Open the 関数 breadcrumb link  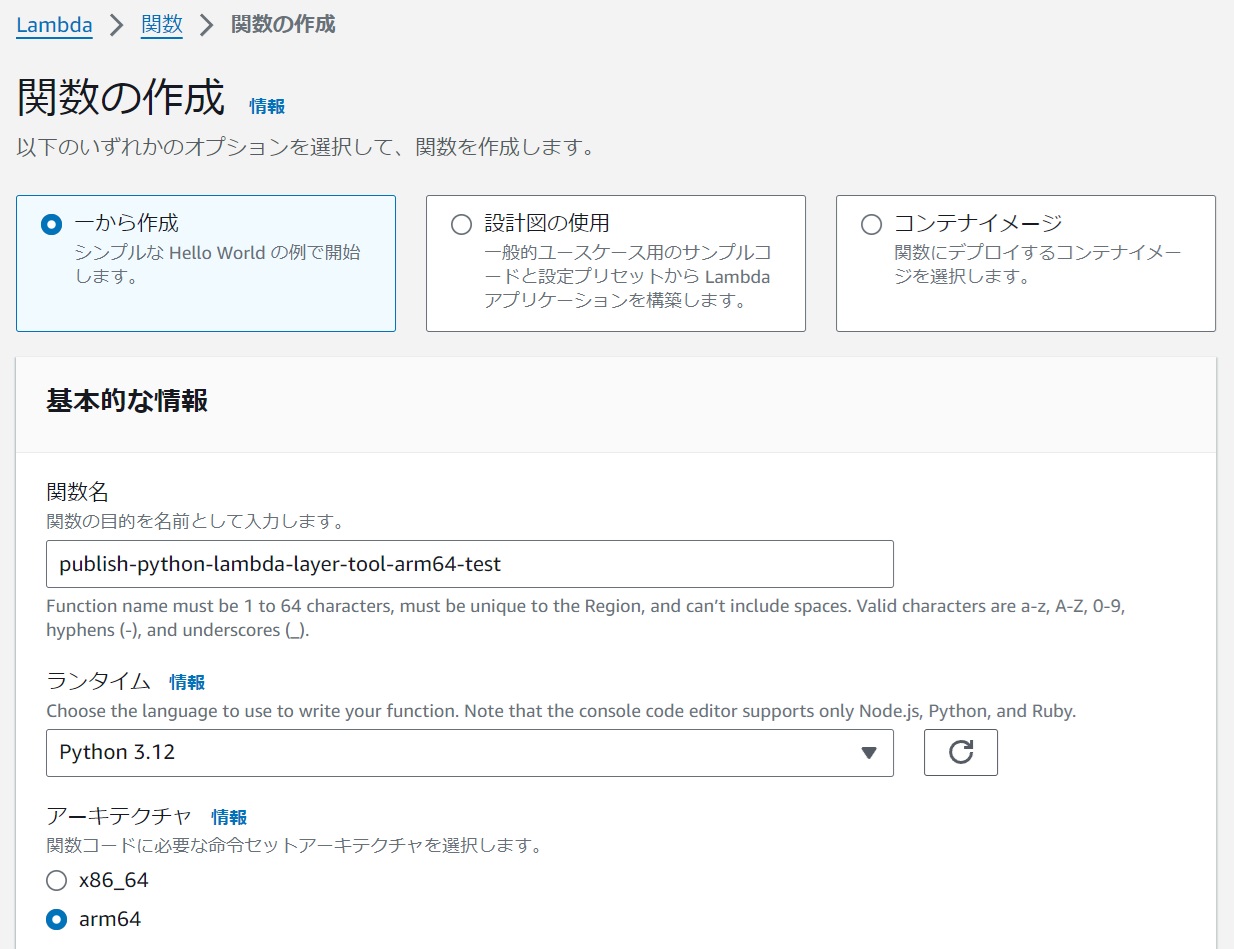[162, 25]
